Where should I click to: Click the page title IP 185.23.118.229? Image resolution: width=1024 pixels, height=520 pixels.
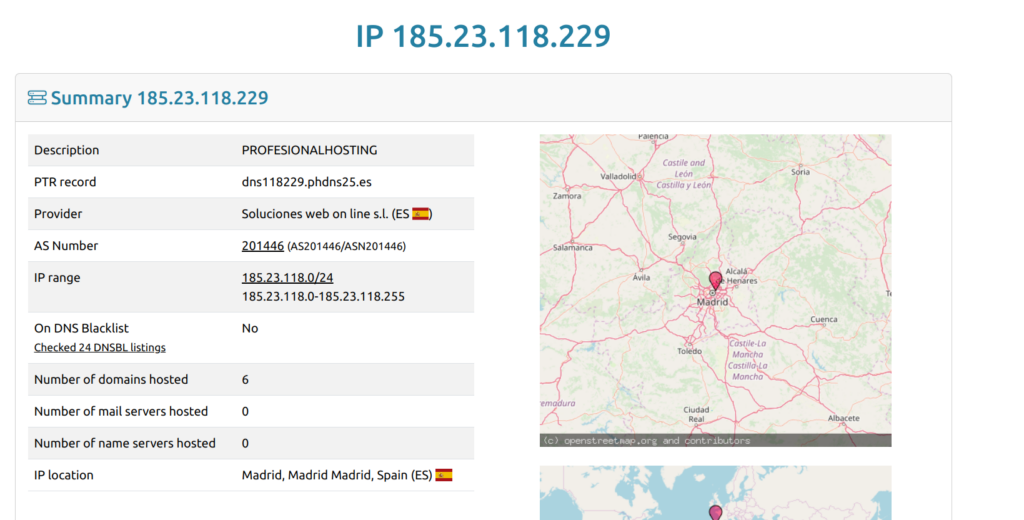click(x=483, y=37)
